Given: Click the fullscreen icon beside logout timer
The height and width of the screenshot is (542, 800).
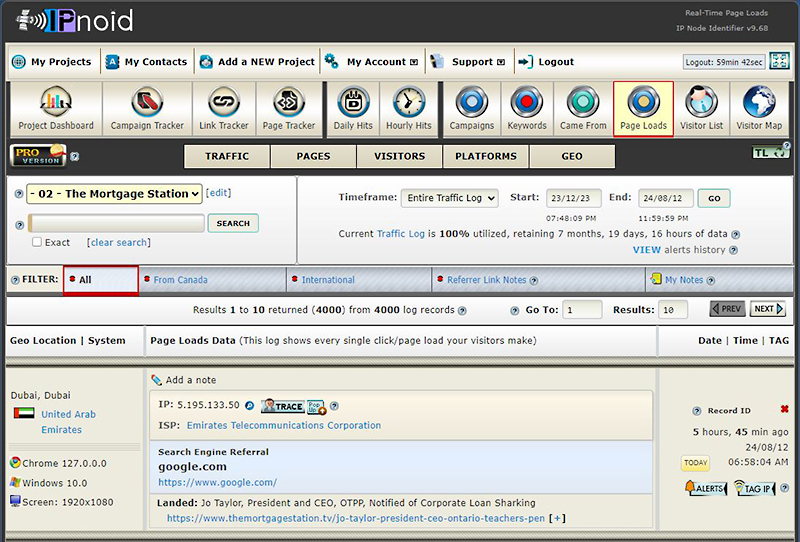Looking at the screenshot, I should 779,61.
